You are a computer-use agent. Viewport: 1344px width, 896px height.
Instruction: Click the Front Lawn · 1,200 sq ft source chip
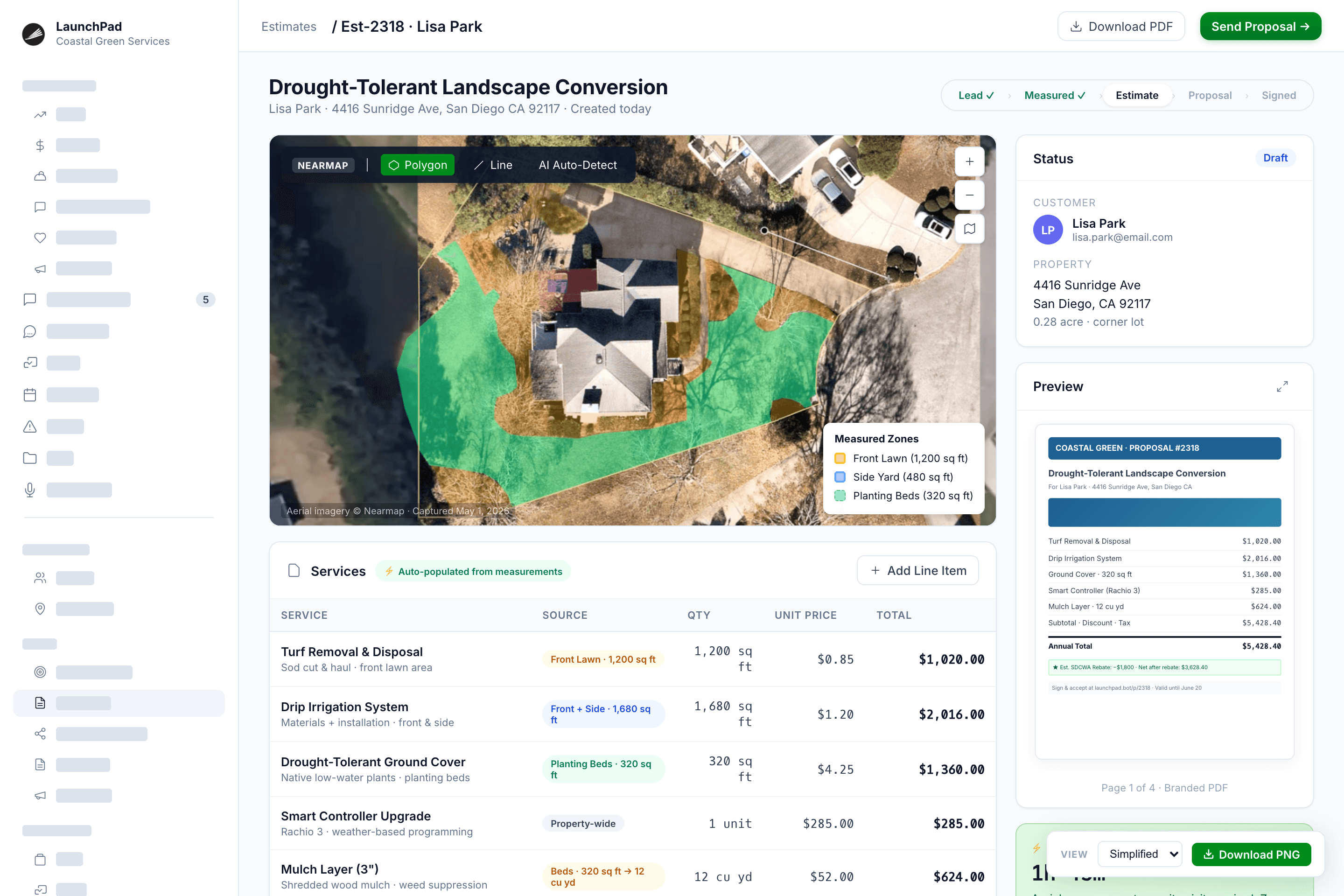pos(603,659)
